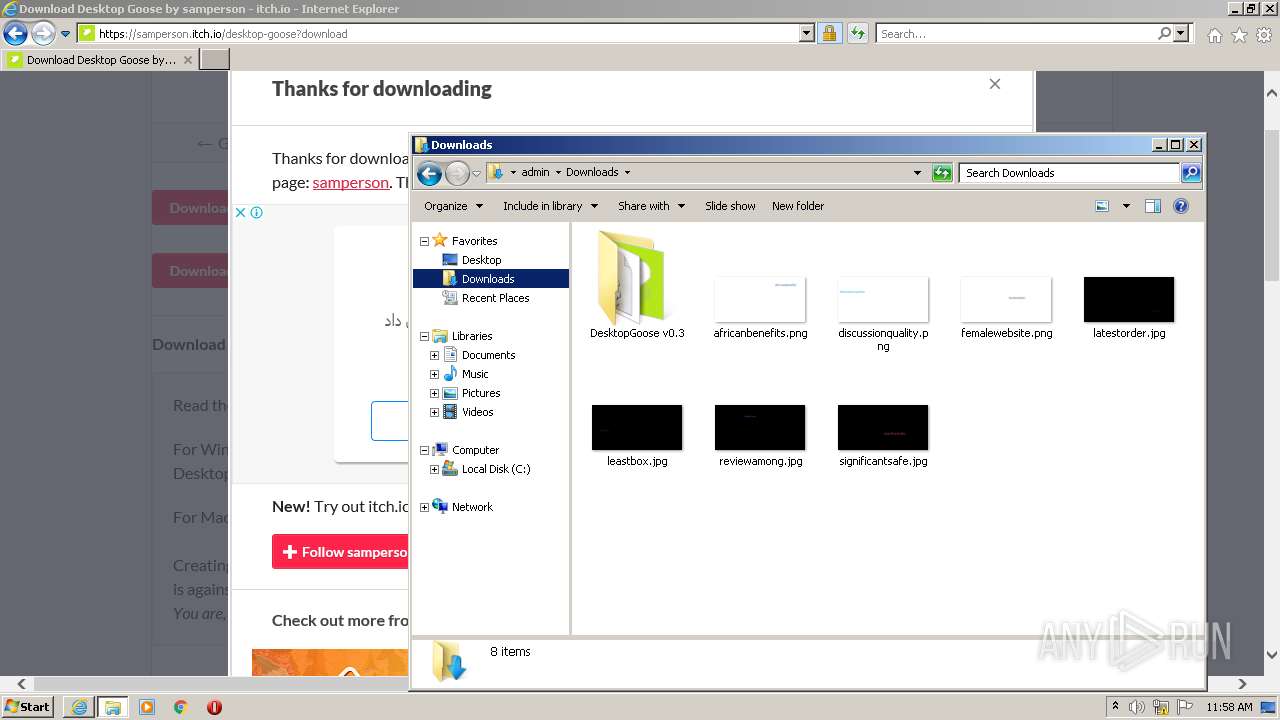Select Downloads in navigation pane
Screen dimensions: 1280x720
point(488,279)
